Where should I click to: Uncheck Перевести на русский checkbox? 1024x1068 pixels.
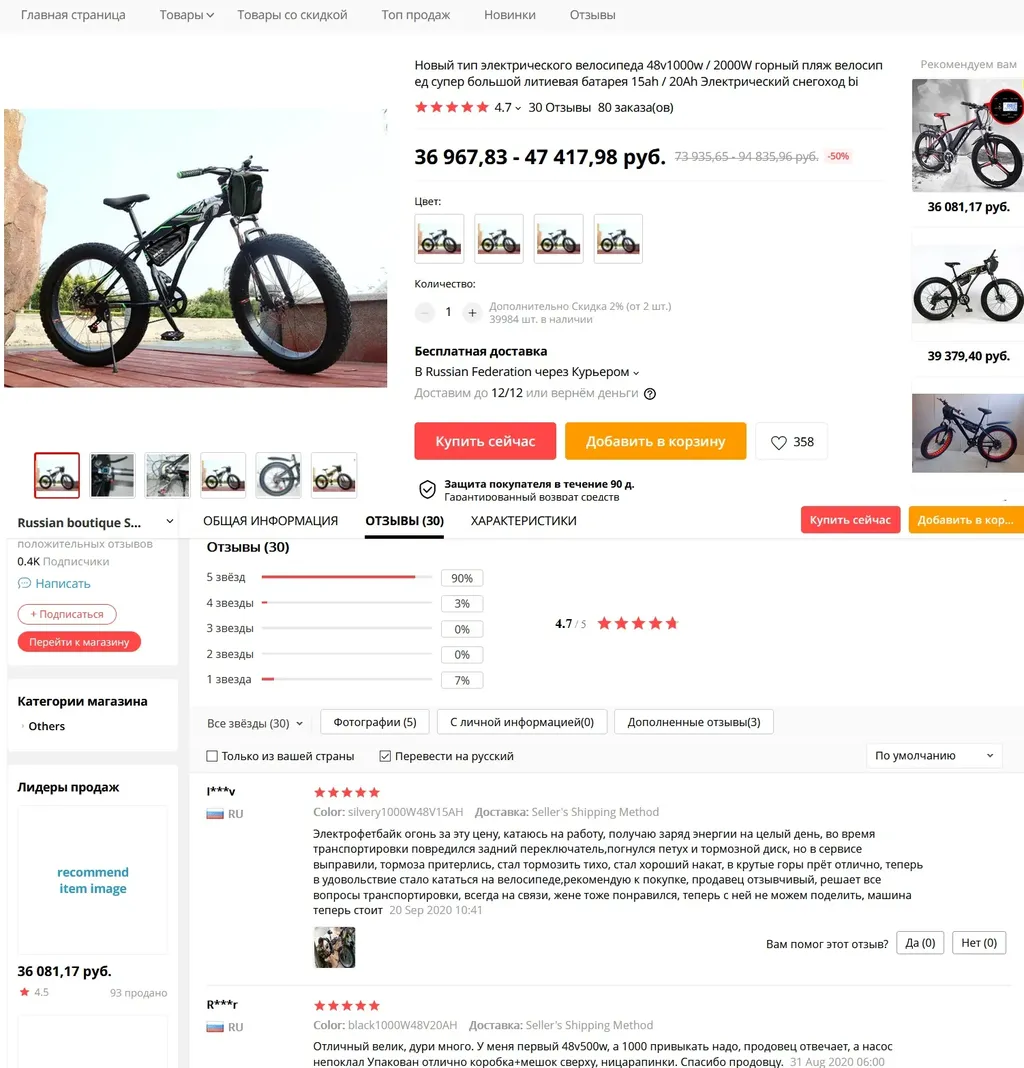(385, 756)
